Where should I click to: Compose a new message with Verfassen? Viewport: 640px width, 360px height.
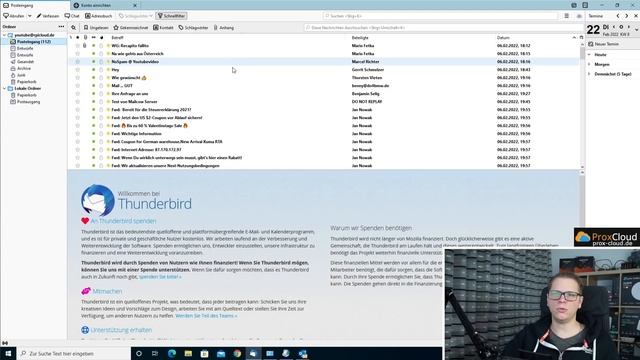click(48, 16)
